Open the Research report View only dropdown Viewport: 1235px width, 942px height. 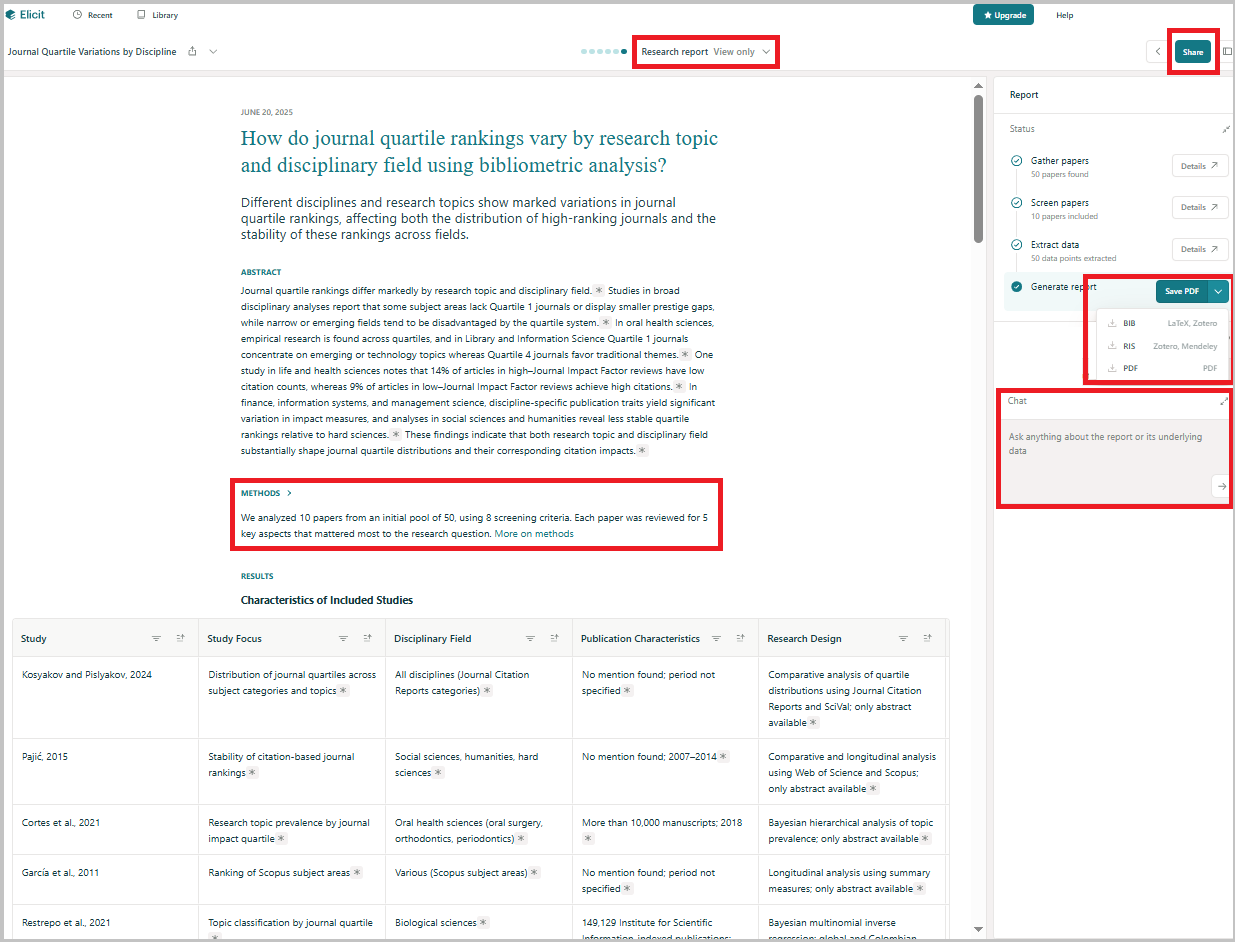[706, 51]
